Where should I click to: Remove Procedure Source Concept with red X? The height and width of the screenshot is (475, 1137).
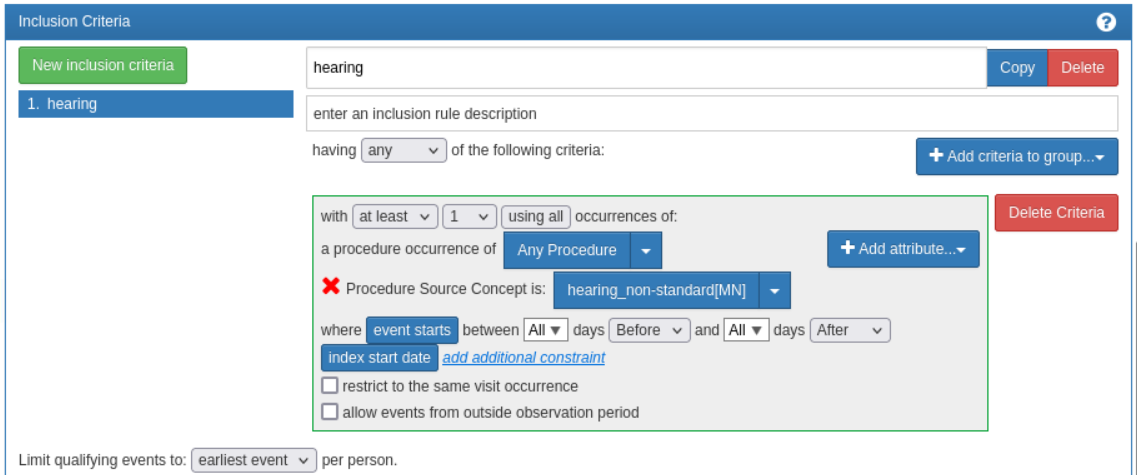click(331, 286)
